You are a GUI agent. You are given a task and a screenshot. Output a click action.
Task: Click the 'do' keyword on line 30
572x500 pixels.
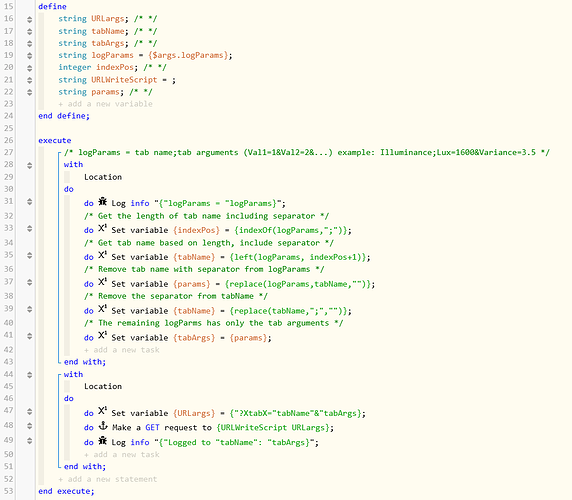pos(69,189)
